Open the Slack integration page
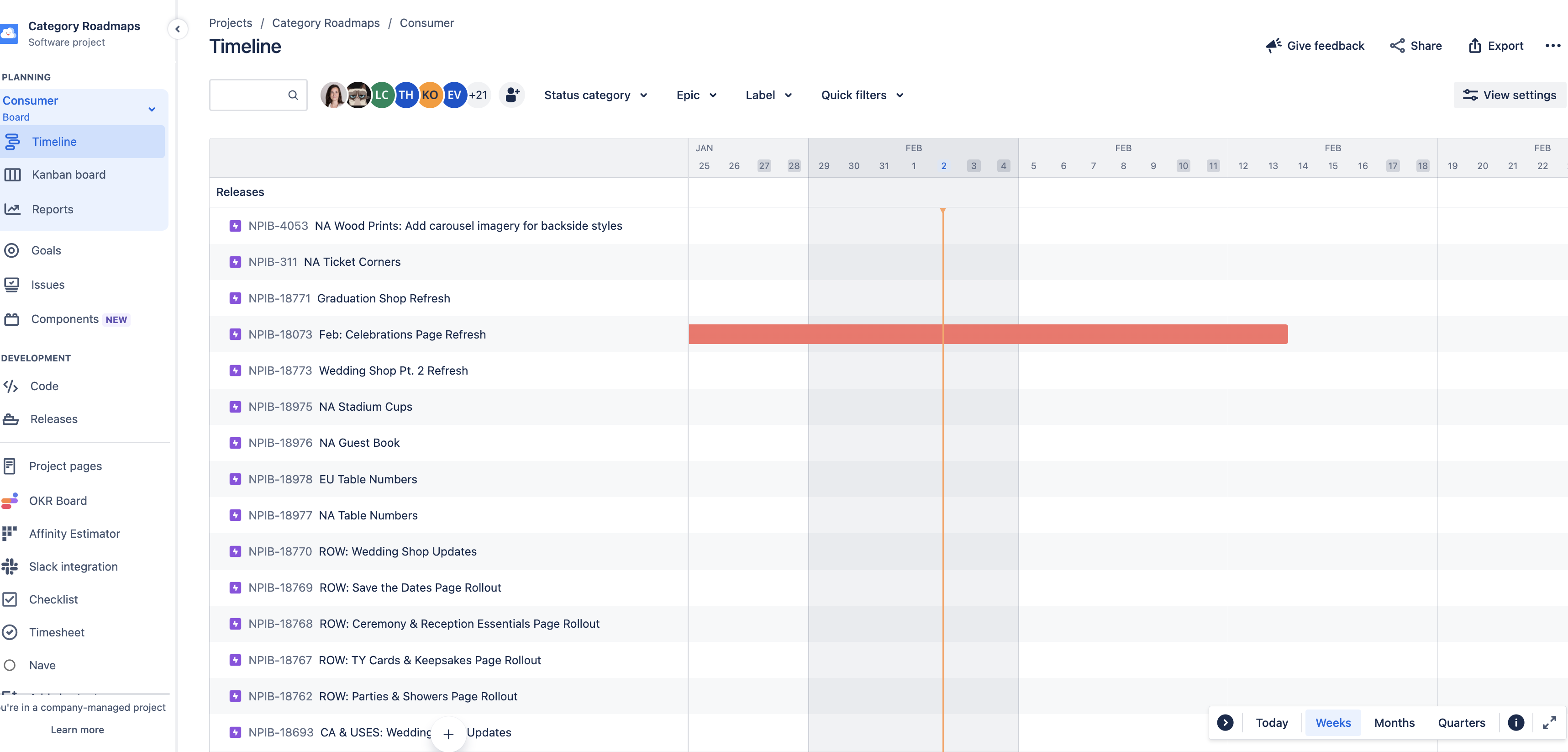Screen dimensions: 1568x752 click(x=73, y=566)
